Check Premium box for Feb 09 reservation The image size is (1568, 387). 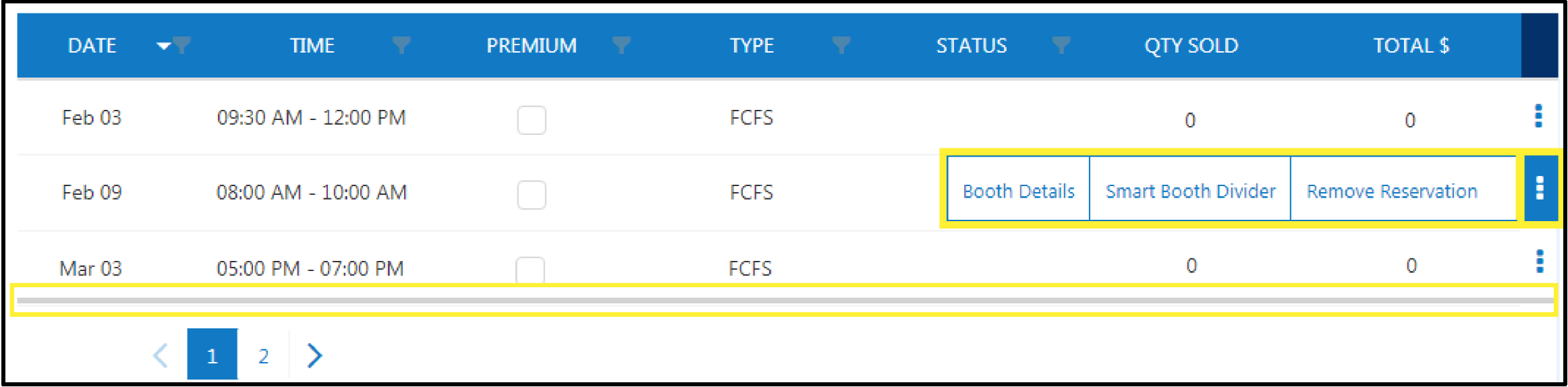532,195
